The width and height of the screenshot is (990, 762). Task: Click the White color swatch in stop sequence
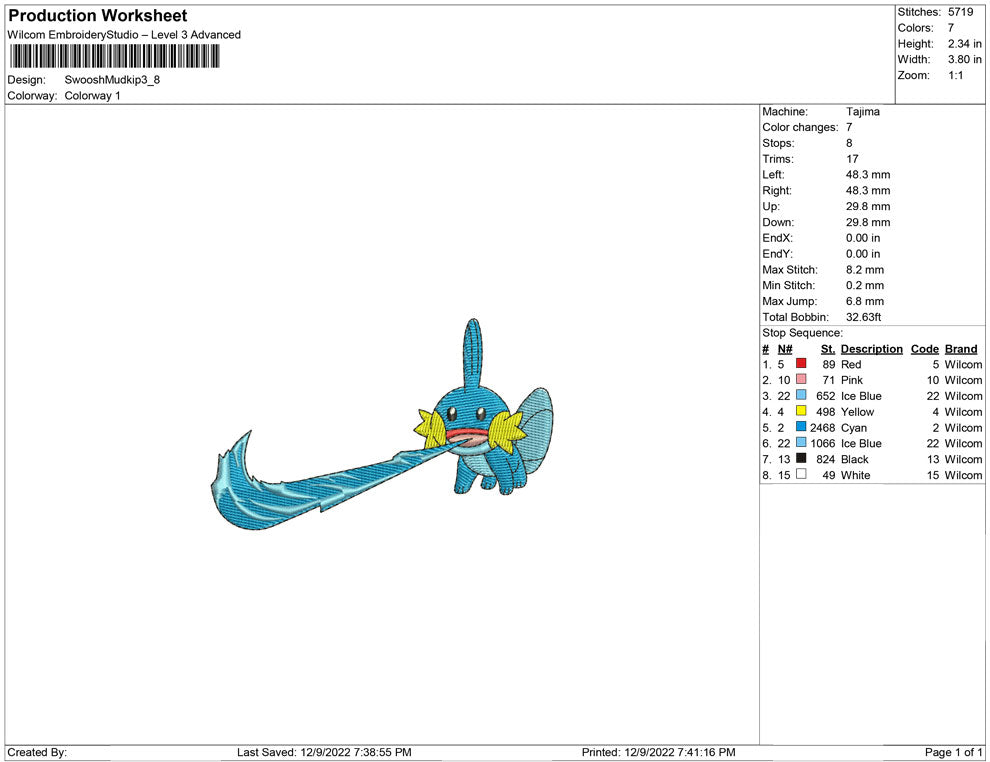pos(801,473)
